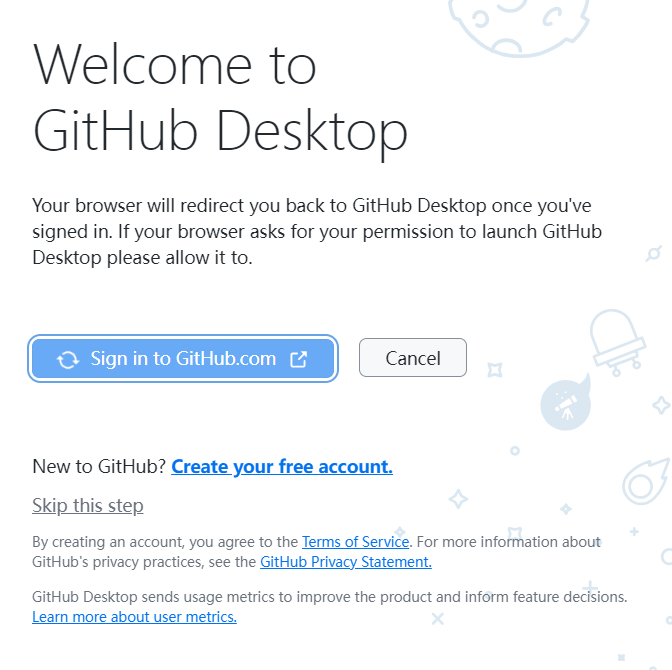The width and height of the screenshot is (672, 670).
Task: Click the Sign in to GitHub.com button
Action: tap(183, 358)
